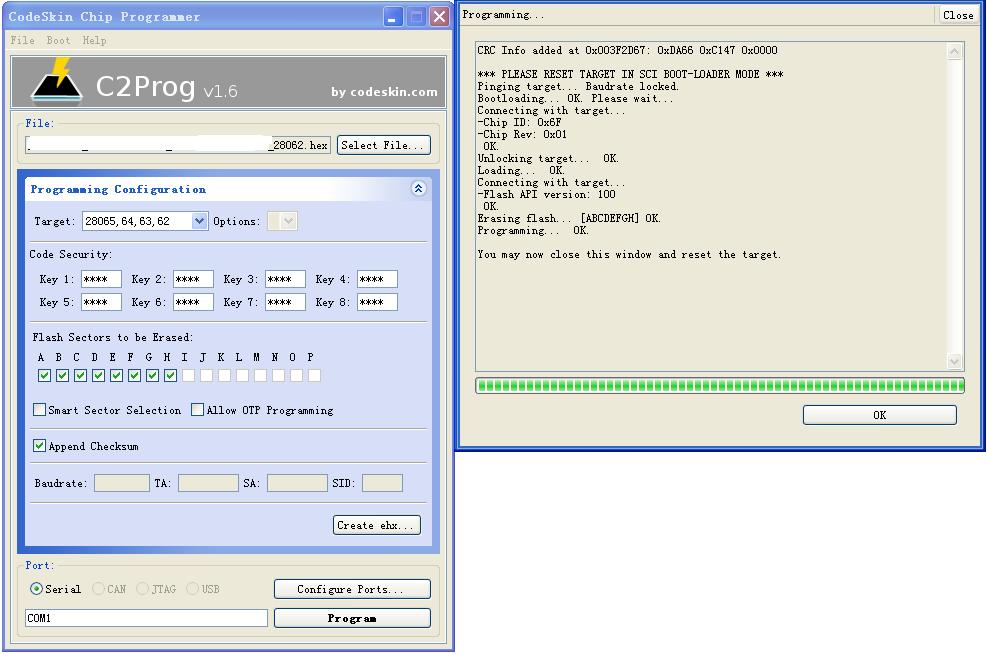Image resolution: width=988 pixels, height=654 pixels.
Task: Click the SID field
Action: [382, 483]
